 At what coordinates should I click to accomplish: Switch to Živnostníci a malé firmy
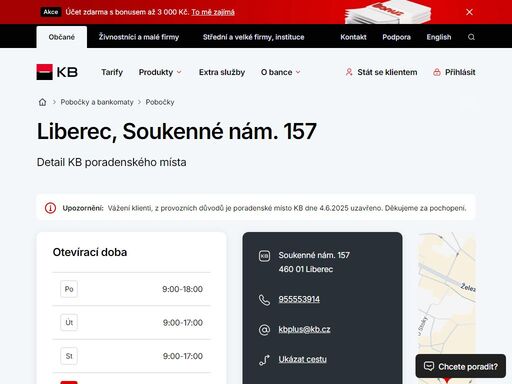(x=139, y=37)
